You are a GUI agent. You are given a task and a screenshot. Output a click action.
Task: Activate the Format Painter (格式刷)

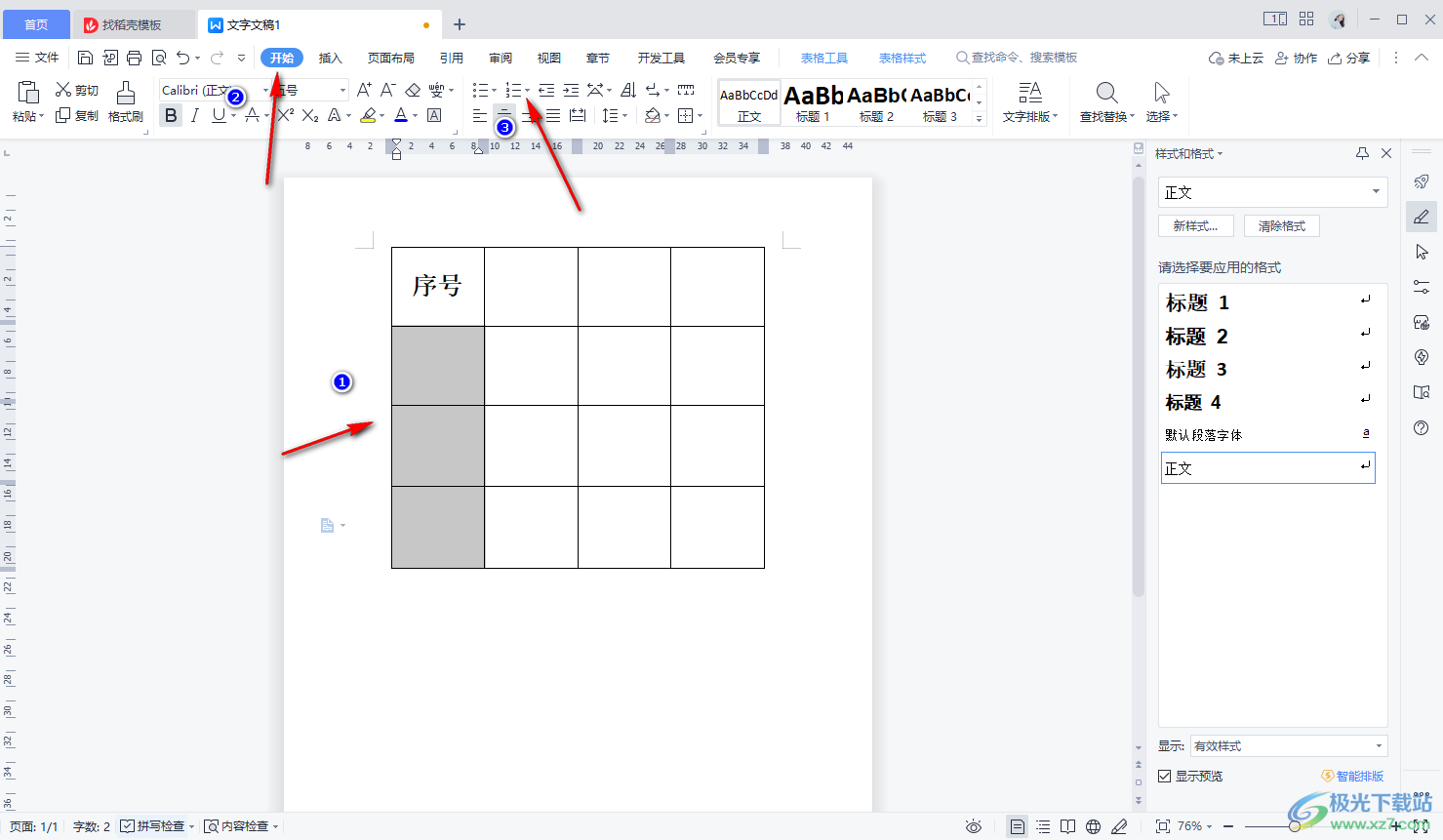tap(125, 101)
